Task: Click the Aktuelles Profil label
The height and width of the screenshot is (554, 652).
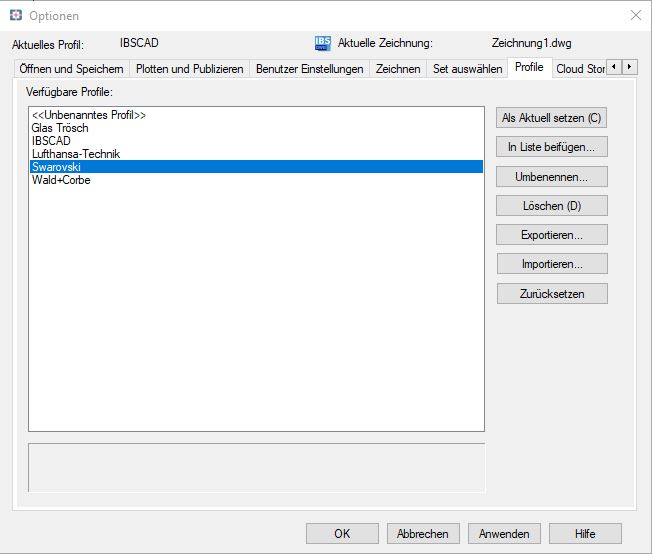Action: tap(48, 45)
